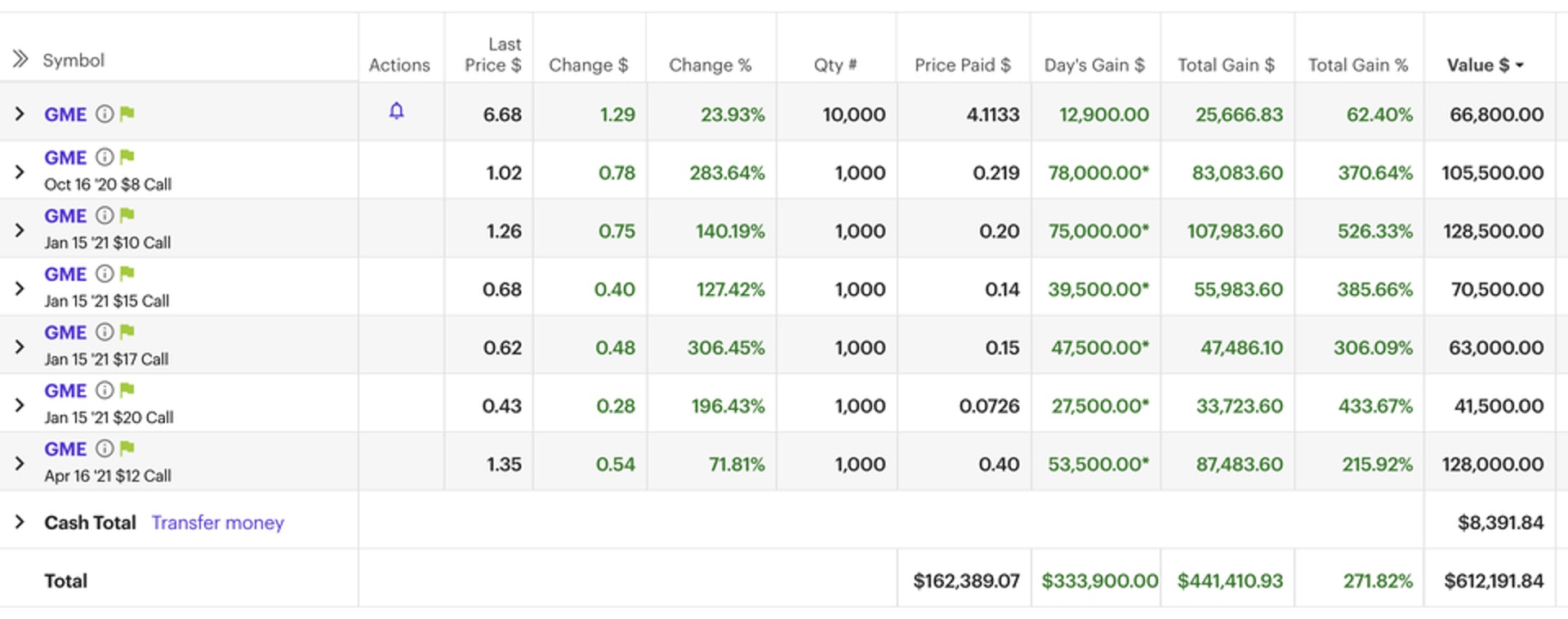Open info icon on GME stock row
The width and height of the screenshot is (1568, 619).
tap(105, 114)
